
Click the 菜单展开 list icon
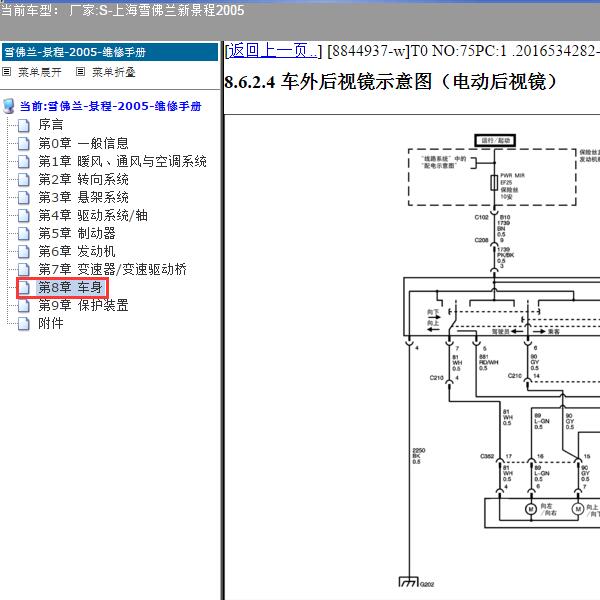coord(7,72)
